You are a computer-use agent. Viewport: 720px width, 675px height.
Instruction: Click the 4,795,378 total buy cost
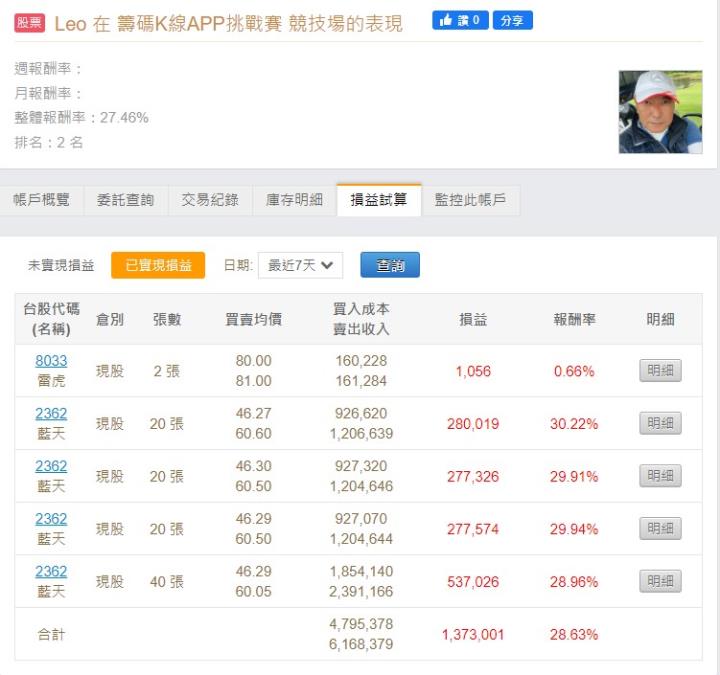(361, 624)
